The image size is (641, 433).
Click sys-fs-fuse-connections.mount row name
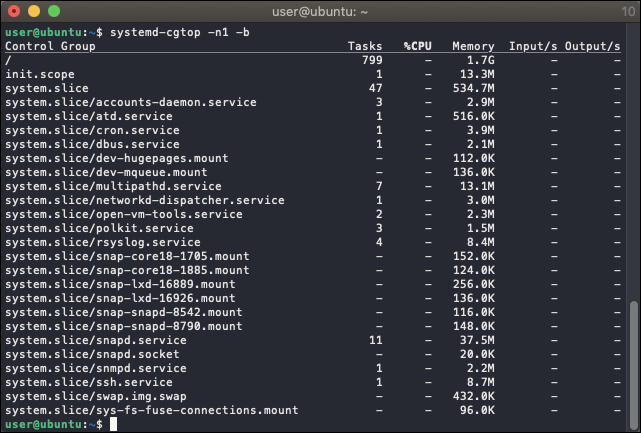152,410
